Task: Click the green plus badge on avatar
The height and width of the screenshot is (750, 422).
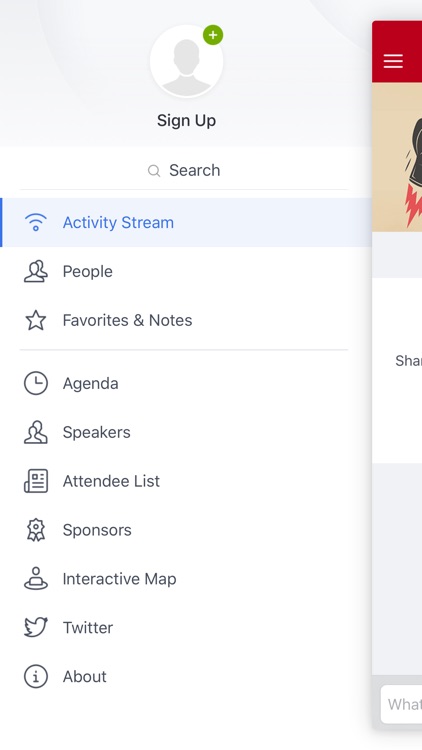Action: coord(213,35)
